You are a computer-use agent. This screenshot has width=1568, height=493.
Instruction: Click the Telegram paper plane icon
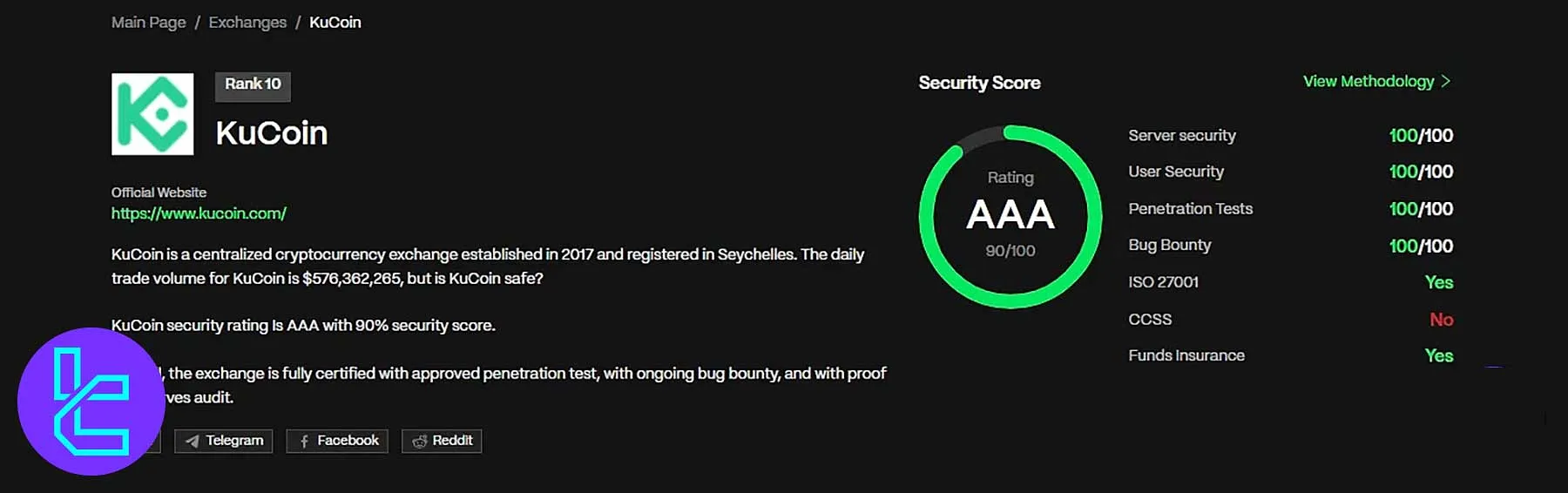192,442
